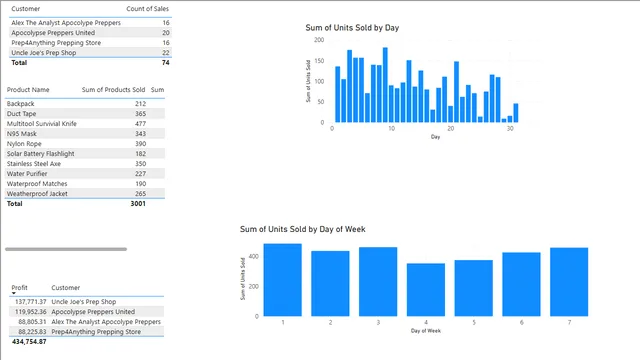Click the total count value 74
The image size is (640, 360).
[x=165, y=62]
